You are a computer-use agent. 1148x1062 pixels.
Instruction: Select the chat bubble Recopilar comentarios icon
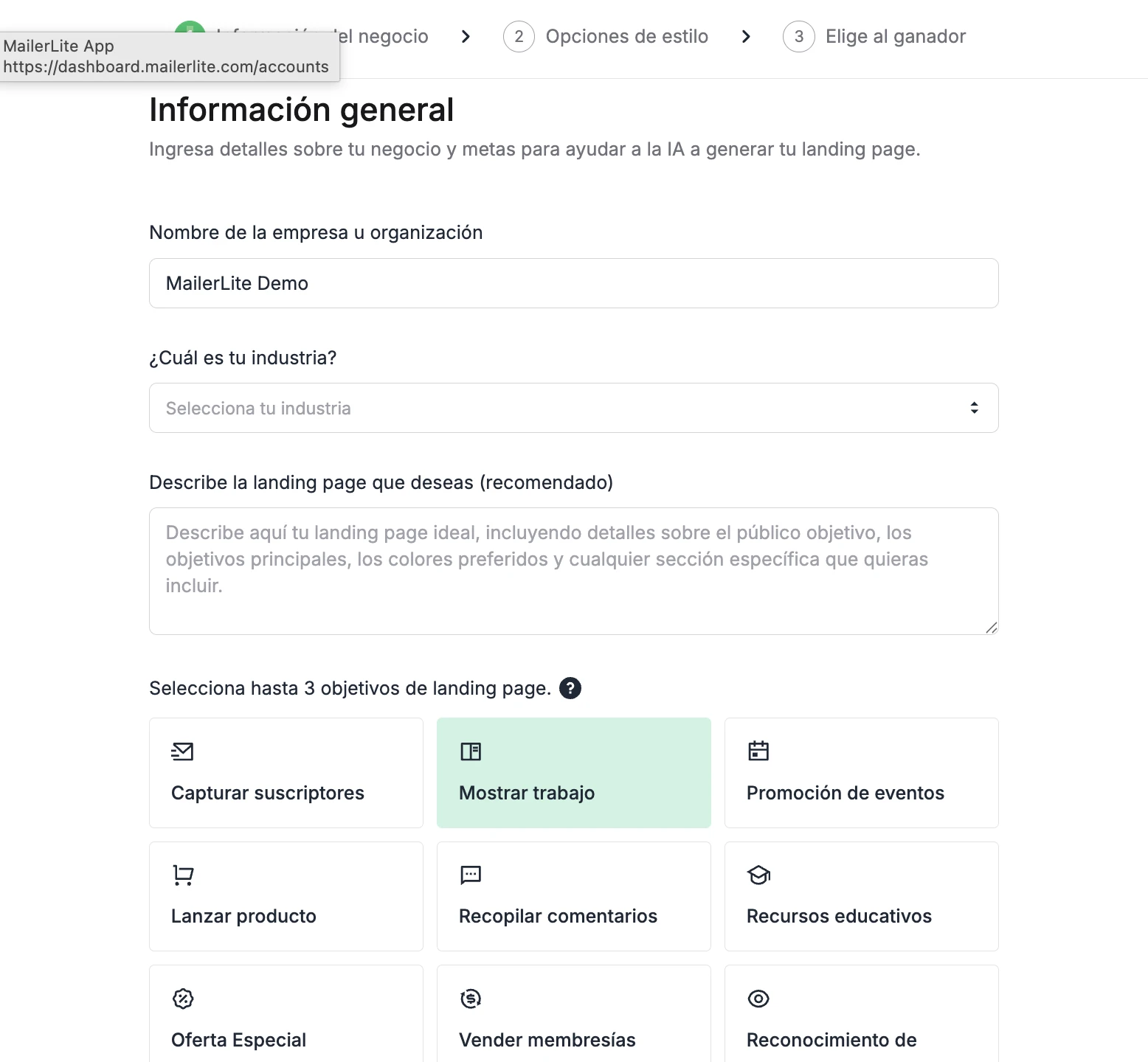470,875
